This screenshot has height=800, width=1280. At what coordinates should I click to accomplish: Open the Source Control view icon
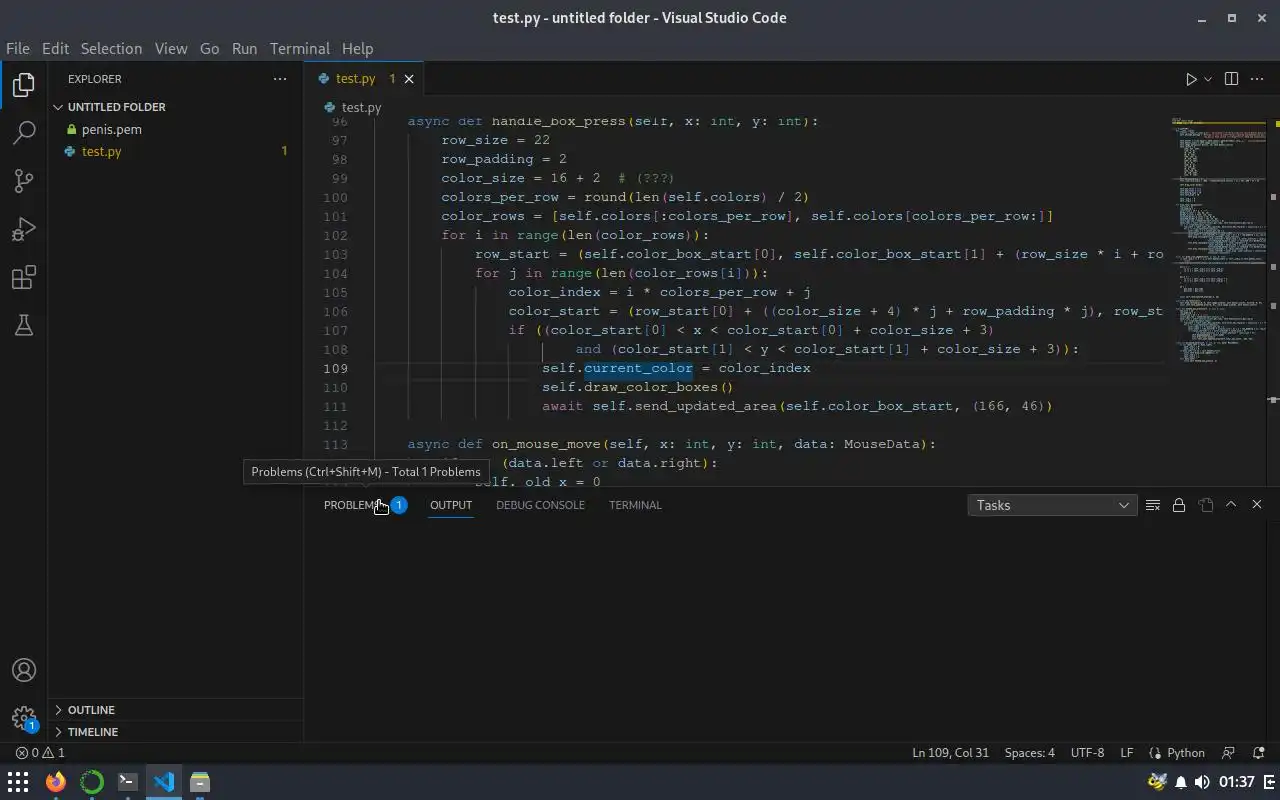(24, 181)
